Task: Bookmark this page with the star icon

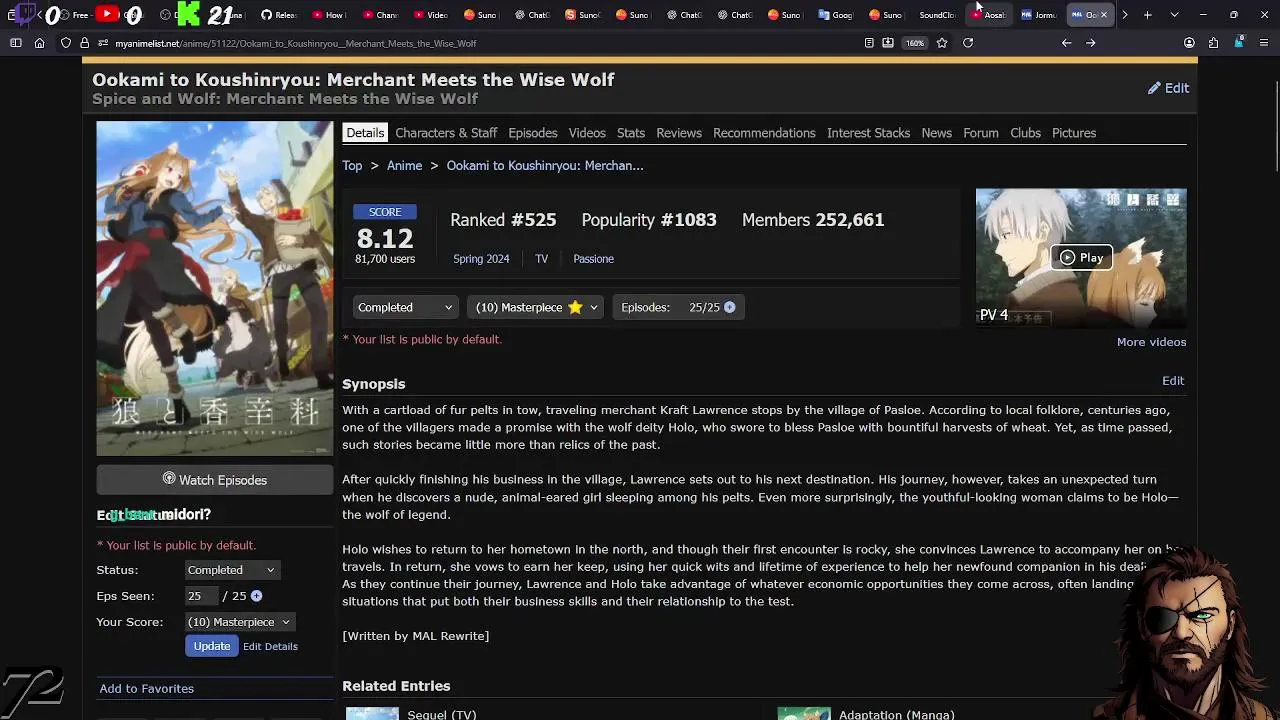Action: [942, 43]
